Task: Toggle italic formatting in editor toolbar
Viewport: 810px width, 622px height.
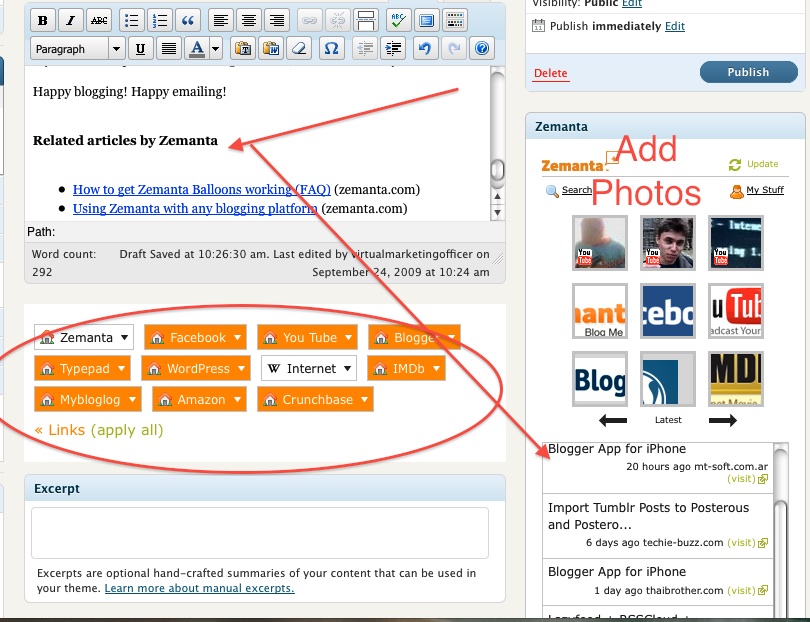Action: [70, 21]
